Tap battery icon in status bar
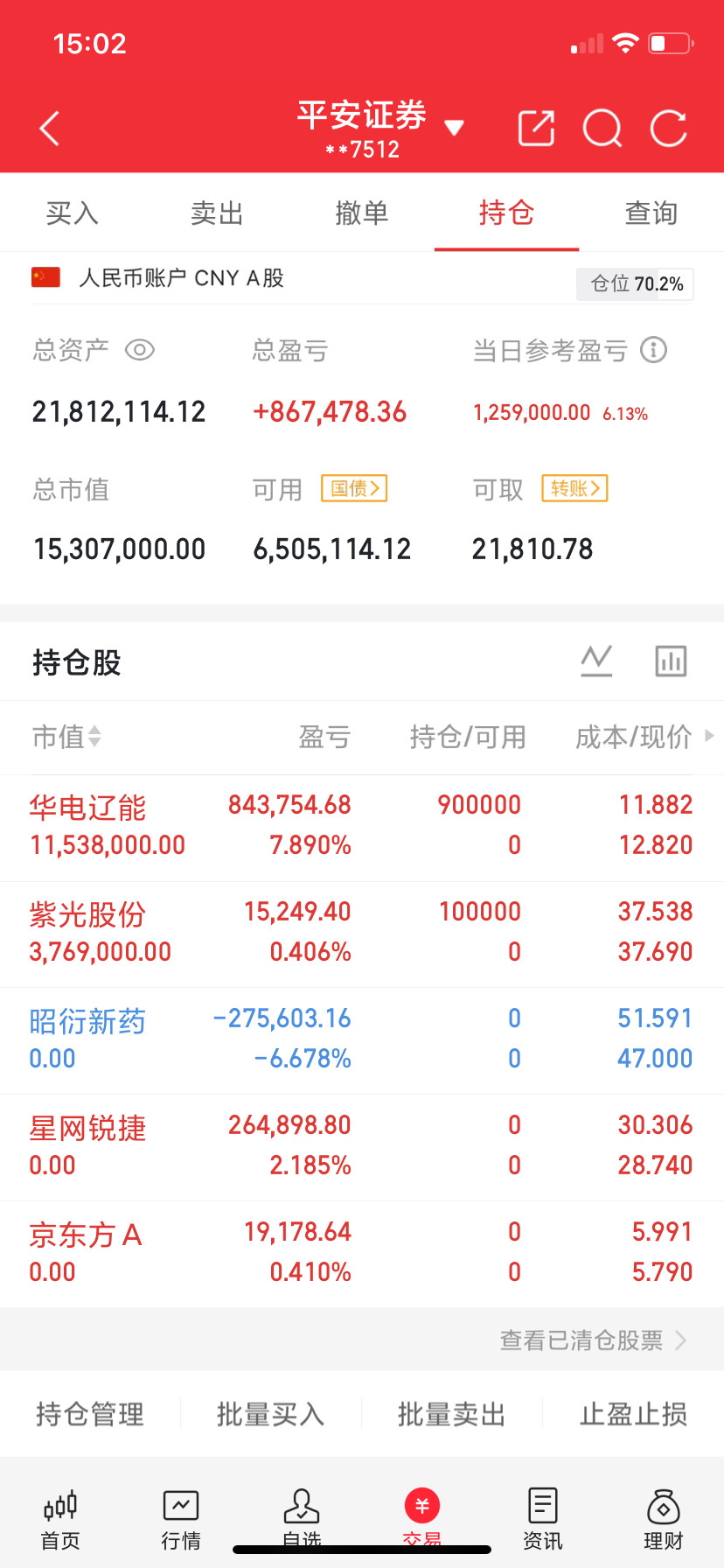Image resolution: width=724 pixels, height=1568 pixels. point(671,43)
